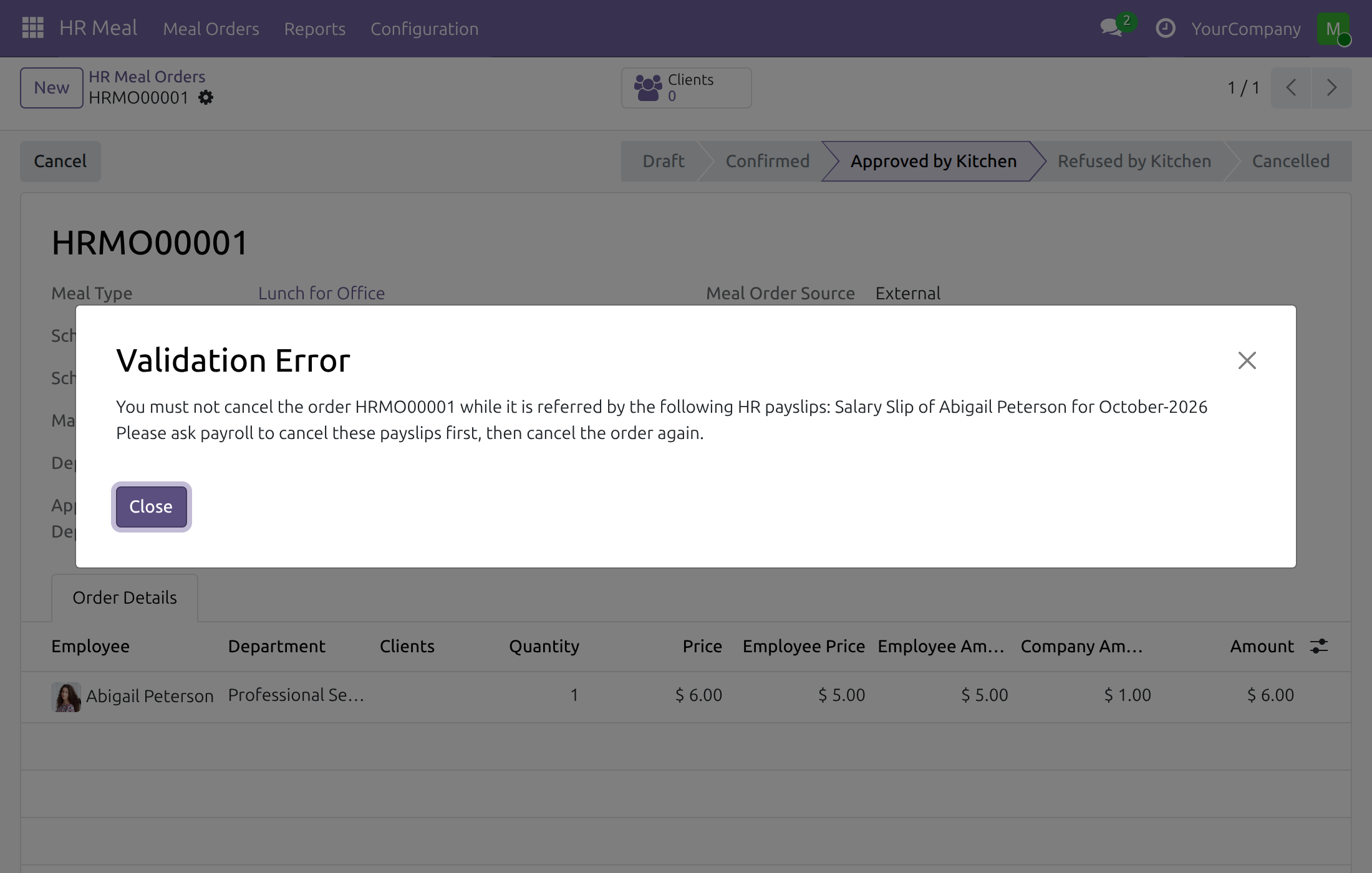The image size is (1372, 873).
Task: Click the Cancel order button
Action: pyautogui.click(x=60, y=162)
